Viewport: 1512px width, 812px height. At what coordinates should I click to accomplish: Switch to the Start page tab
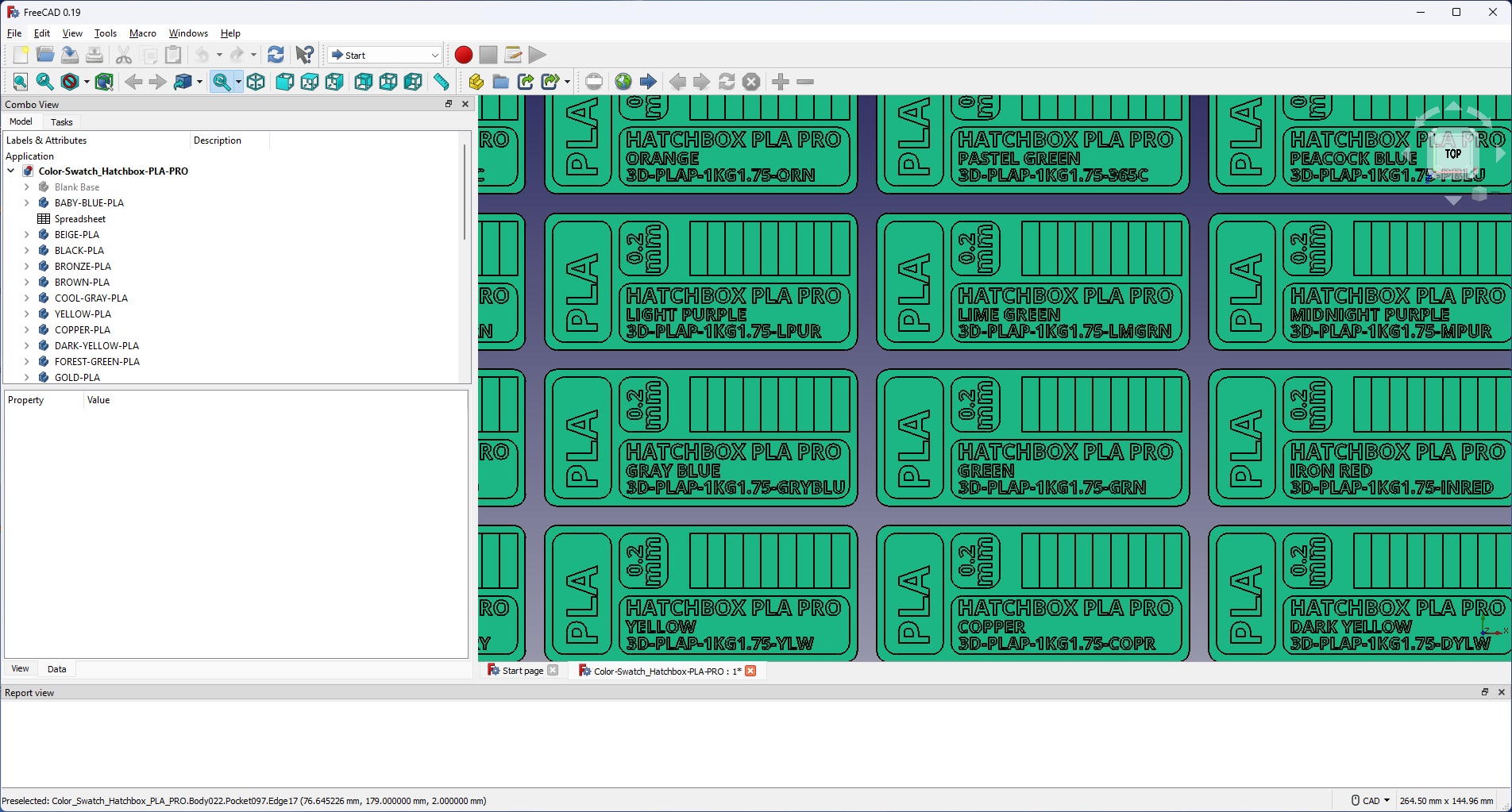tap(523, 671)
